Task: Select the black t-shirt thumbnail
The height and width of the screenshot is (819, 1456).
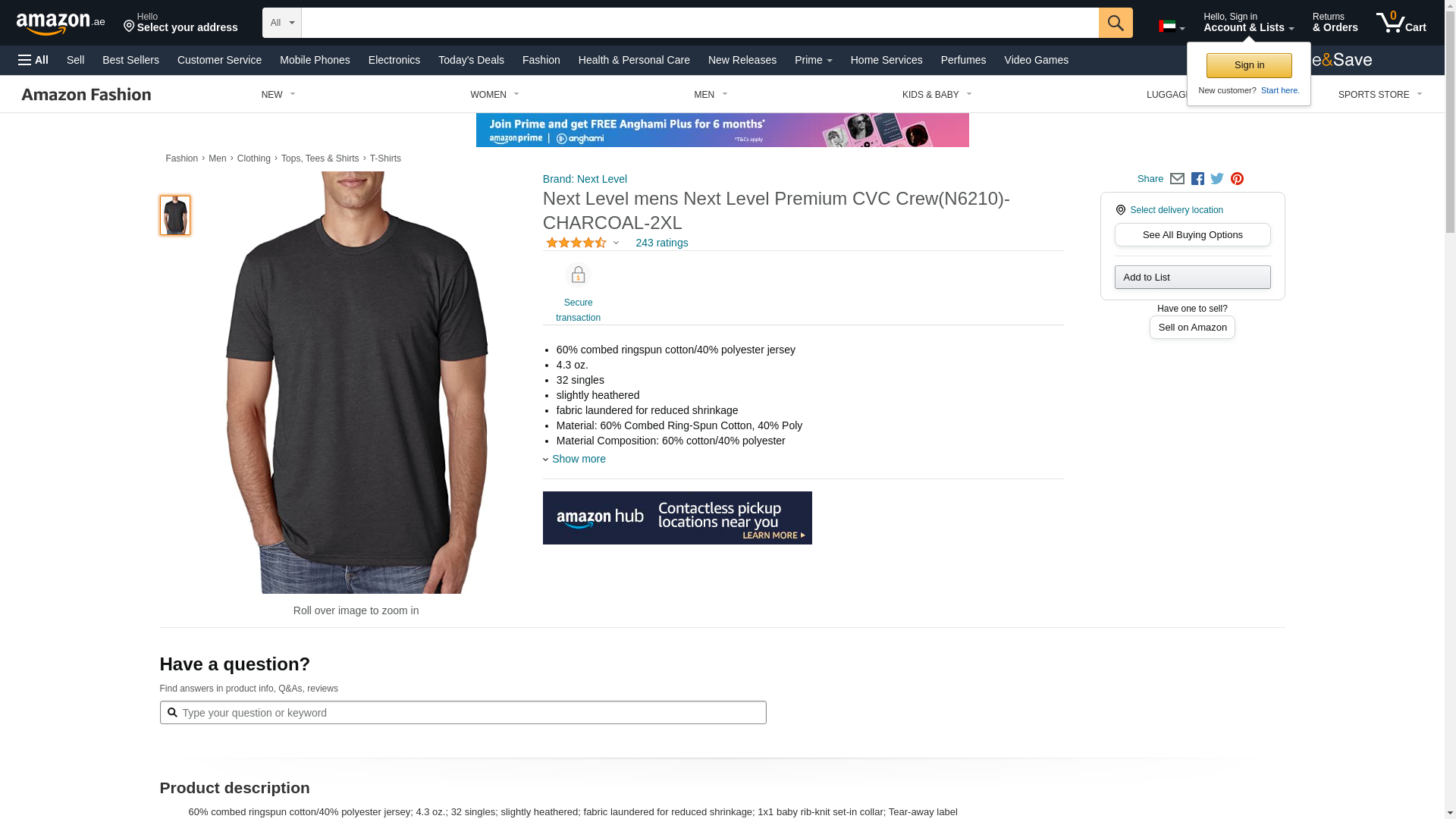Action: [175, 215]
